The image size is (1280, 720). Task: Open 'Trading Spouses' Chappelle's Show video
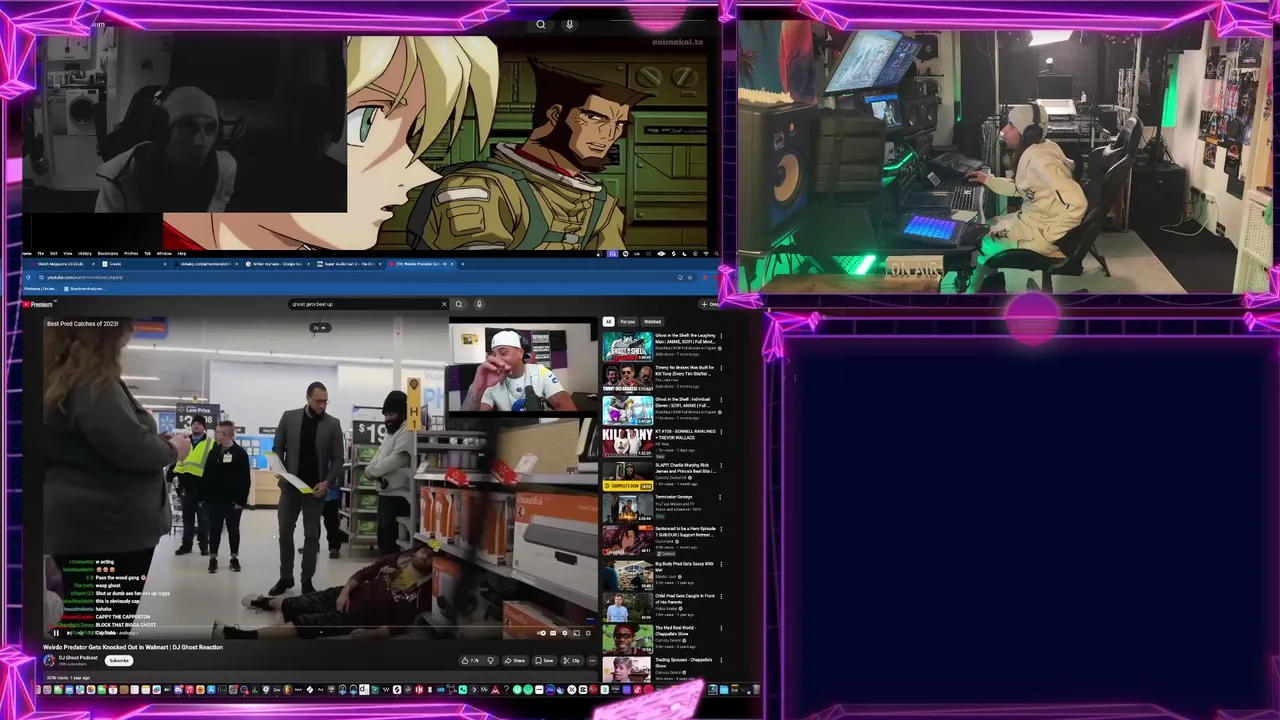coord(627,669)
